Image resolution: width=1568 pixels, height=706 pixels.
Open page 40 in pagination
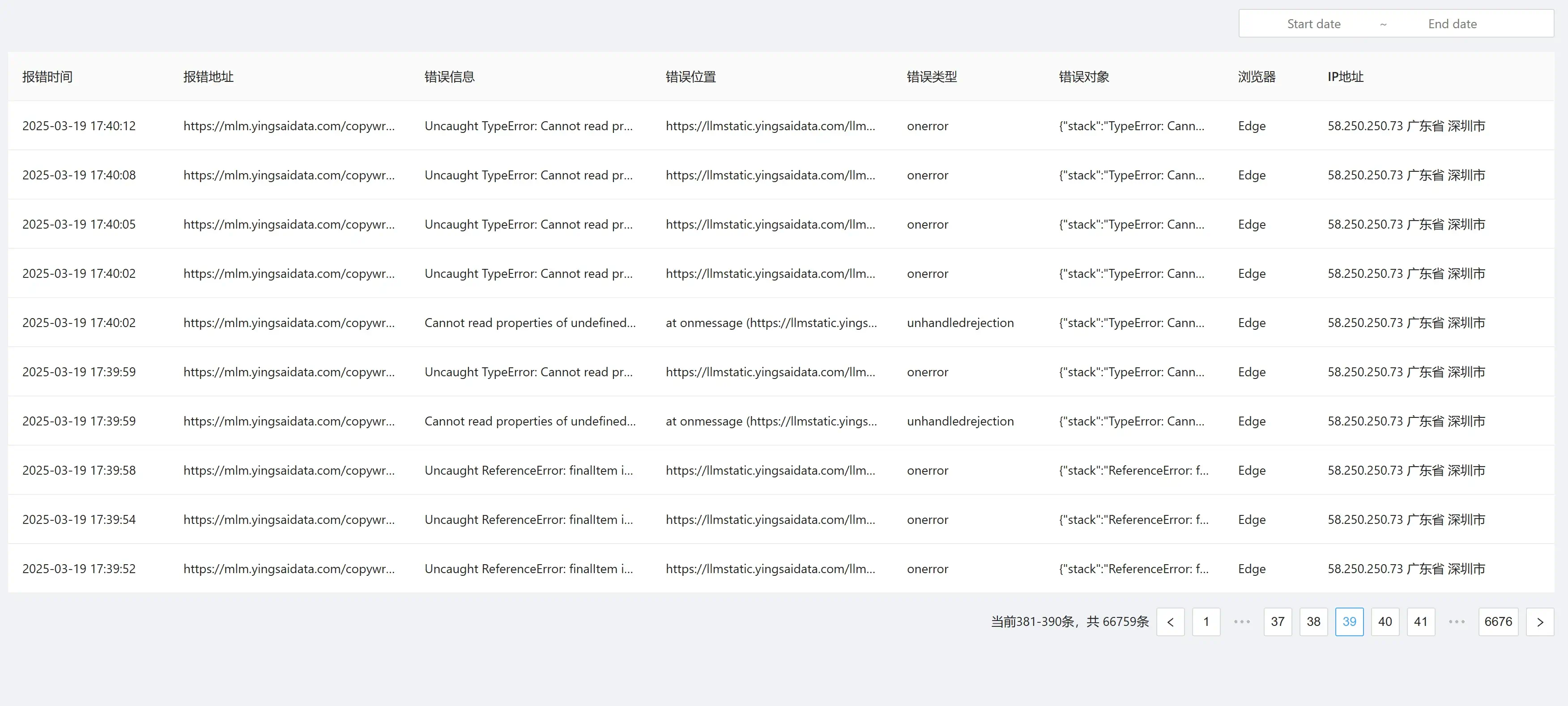(x=1385, y=621)
